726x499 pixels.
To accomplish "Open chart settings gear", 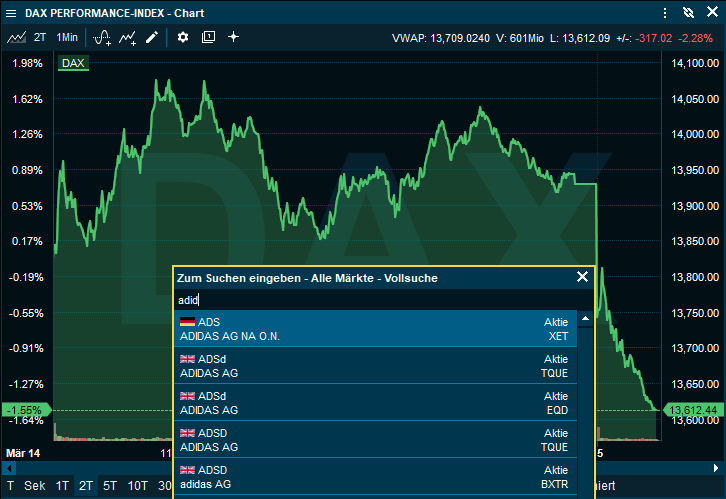I will 183,37.
